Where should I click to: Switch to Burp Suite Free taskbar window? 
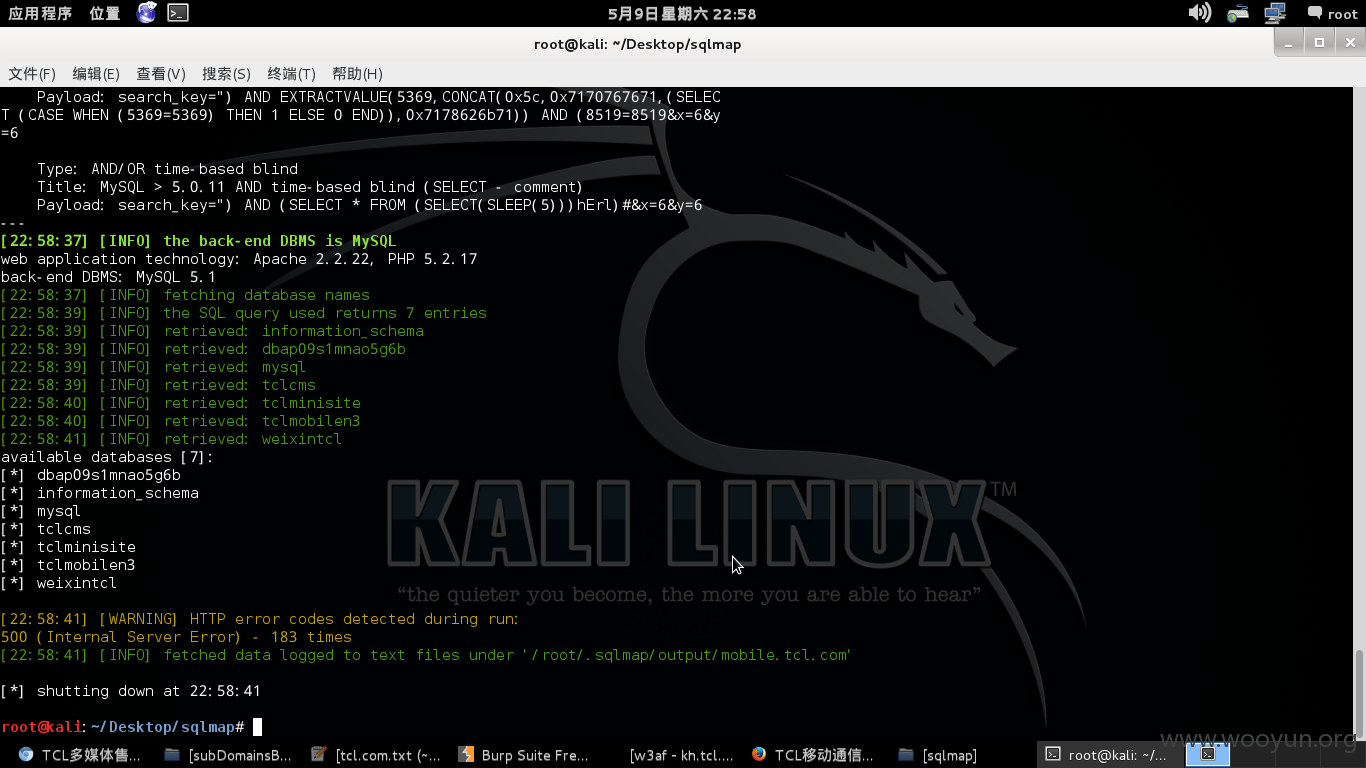(x=524, y=755)
